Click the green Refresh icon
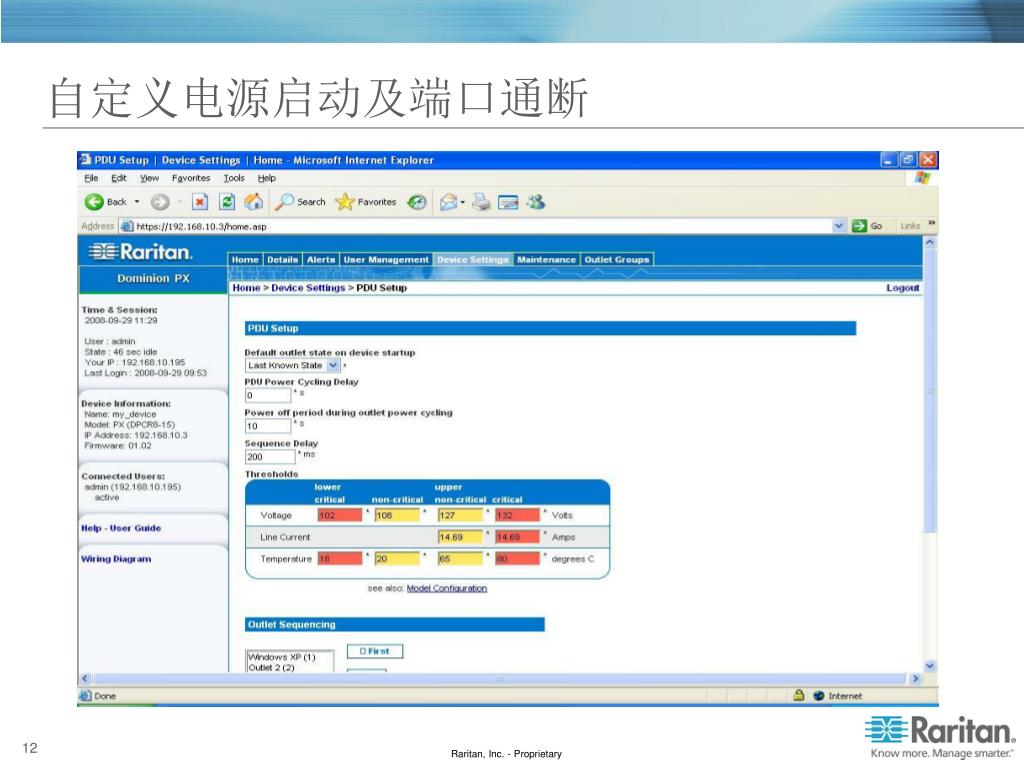Image resolution: width=1024 pixels, height=768 pixels. (x=227, y=202)
